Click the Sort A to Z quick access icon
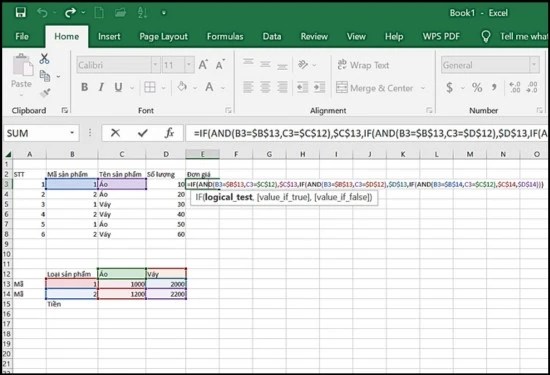This screenshot has width=550, height=375. click(142, 13)
